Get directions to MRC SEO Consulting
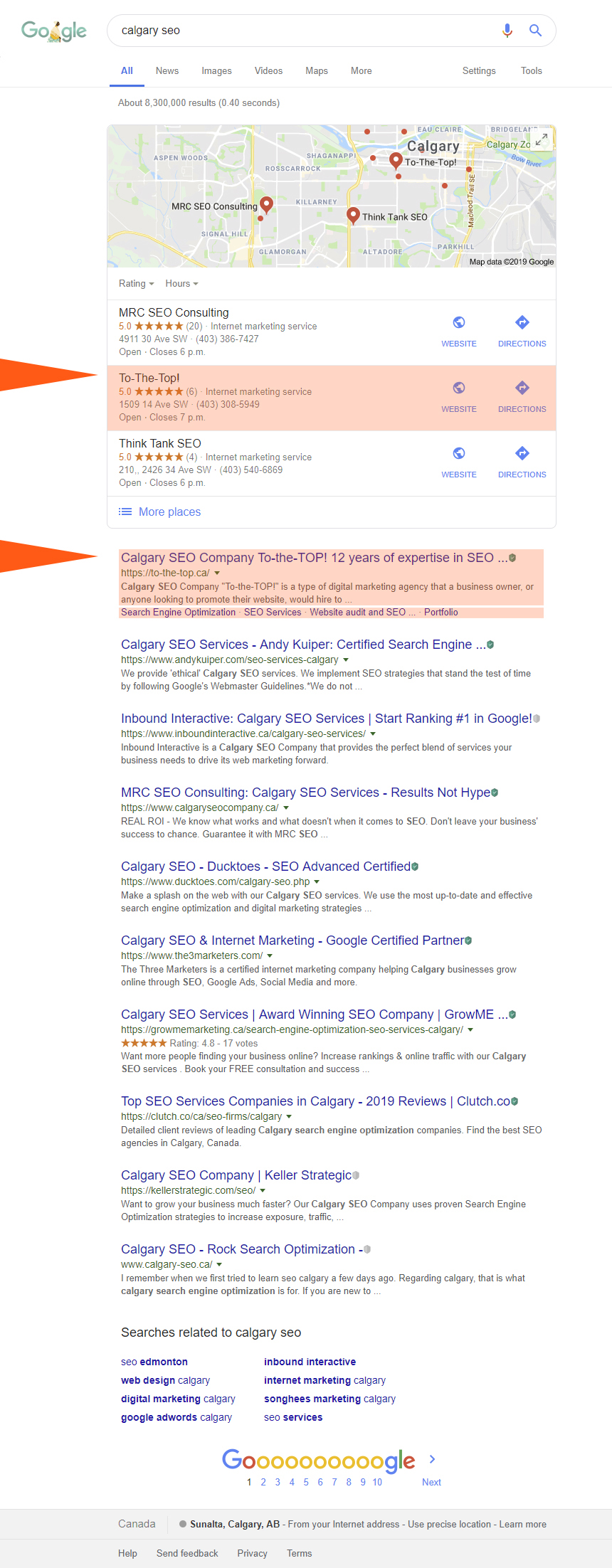 [522, 322]
